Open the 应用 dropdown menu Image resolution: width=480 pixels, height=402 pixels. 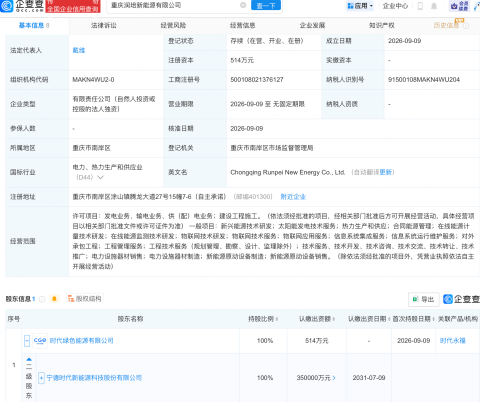click(360, 6)
